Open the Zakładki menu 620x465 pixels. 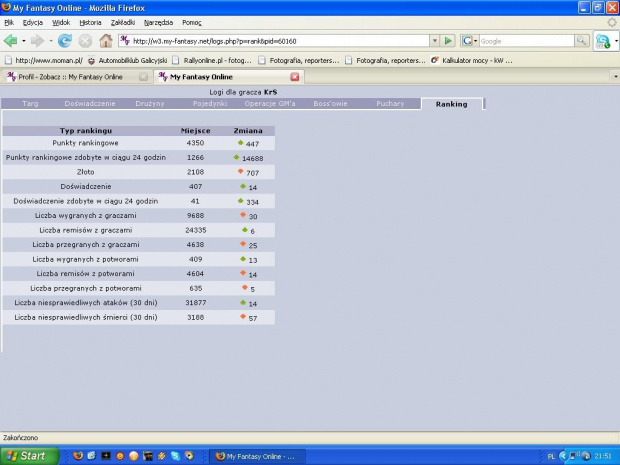123,23
